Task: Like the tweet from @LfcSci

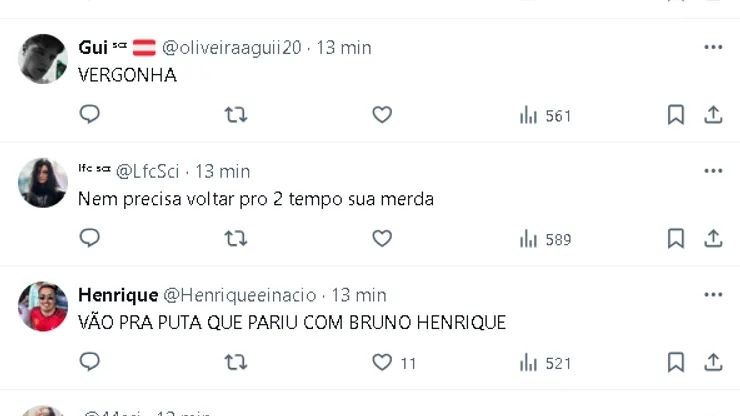Action: 382,238
